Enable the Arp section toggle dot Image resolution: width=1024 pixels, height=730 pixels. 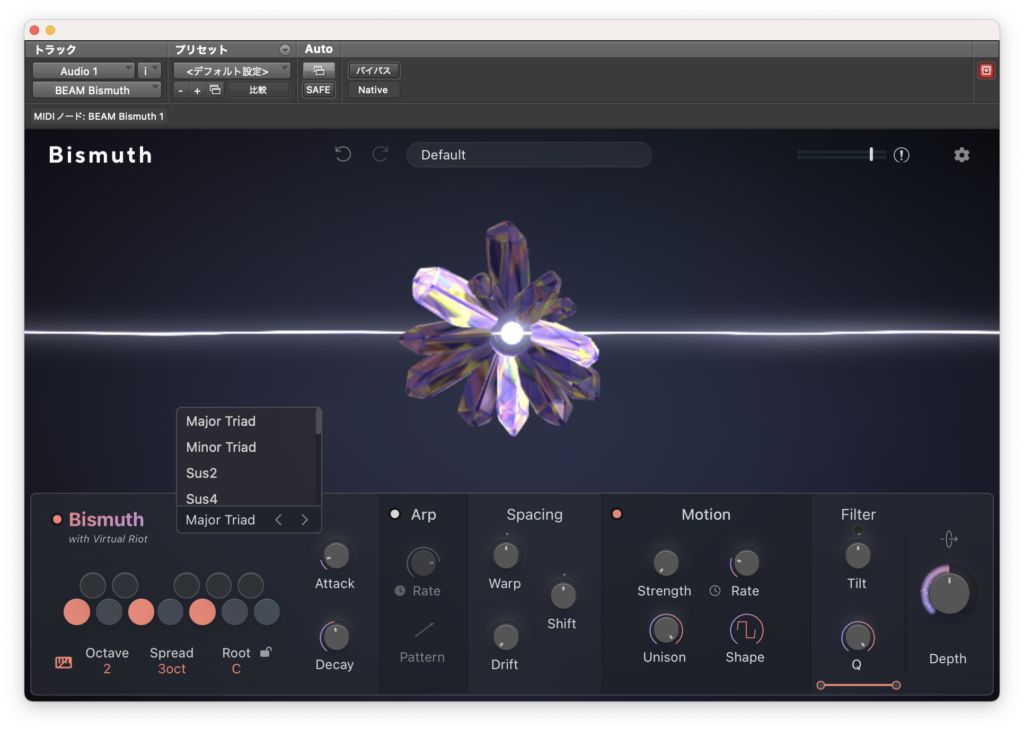tap(394, 514)
